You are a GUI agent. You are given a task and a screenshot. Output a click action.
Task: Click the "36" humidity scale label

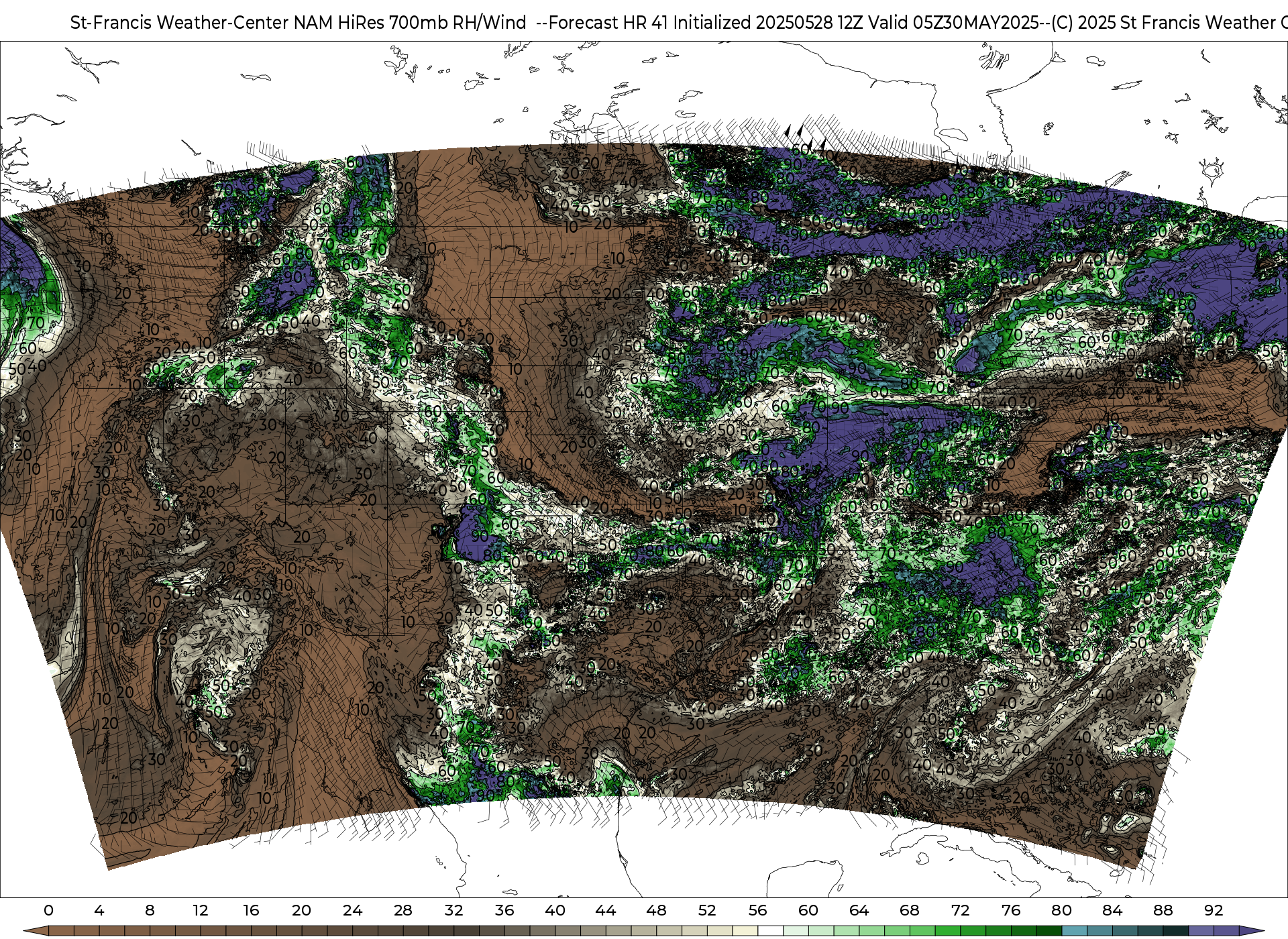[504, 910]
